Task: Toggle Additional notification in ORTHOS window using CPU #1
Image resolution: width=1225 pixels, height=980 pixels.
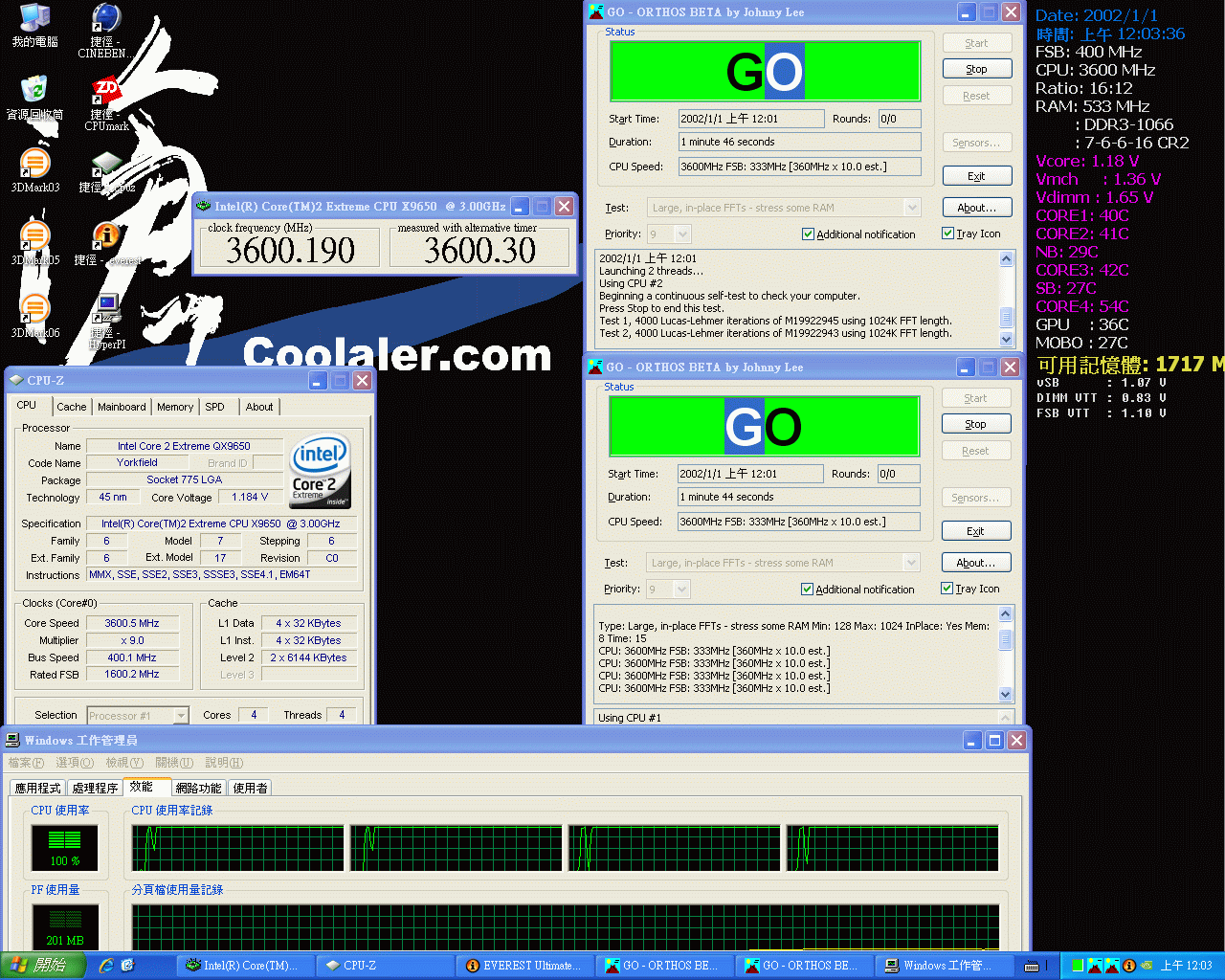Action: pos(857,589)
